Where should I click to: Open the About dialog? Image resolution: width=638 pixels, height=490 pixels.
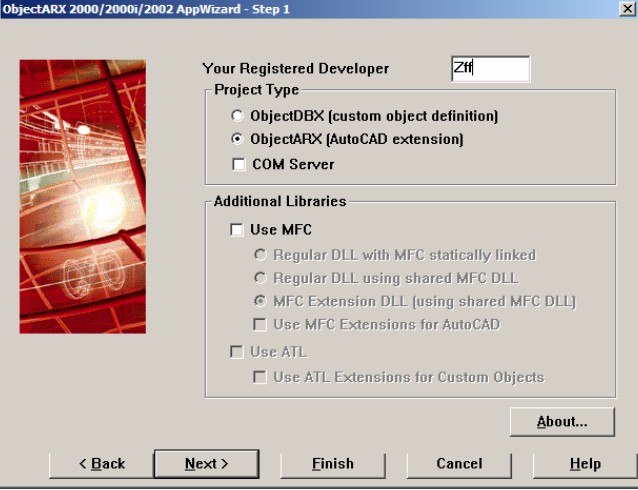tap(561, 422)
